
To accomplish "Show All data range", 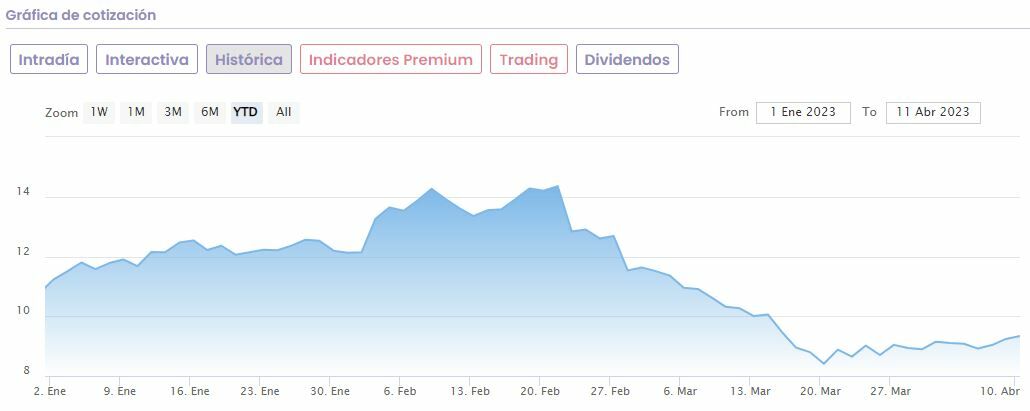I will point(284,112).
